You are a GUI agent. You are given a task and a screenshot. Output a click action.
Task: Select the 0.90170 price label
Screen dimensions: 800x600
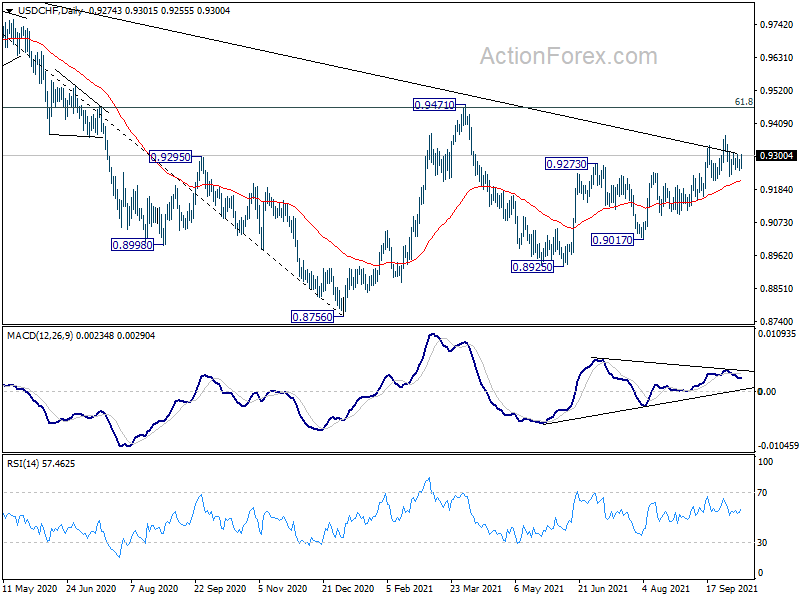click(612, 240)
